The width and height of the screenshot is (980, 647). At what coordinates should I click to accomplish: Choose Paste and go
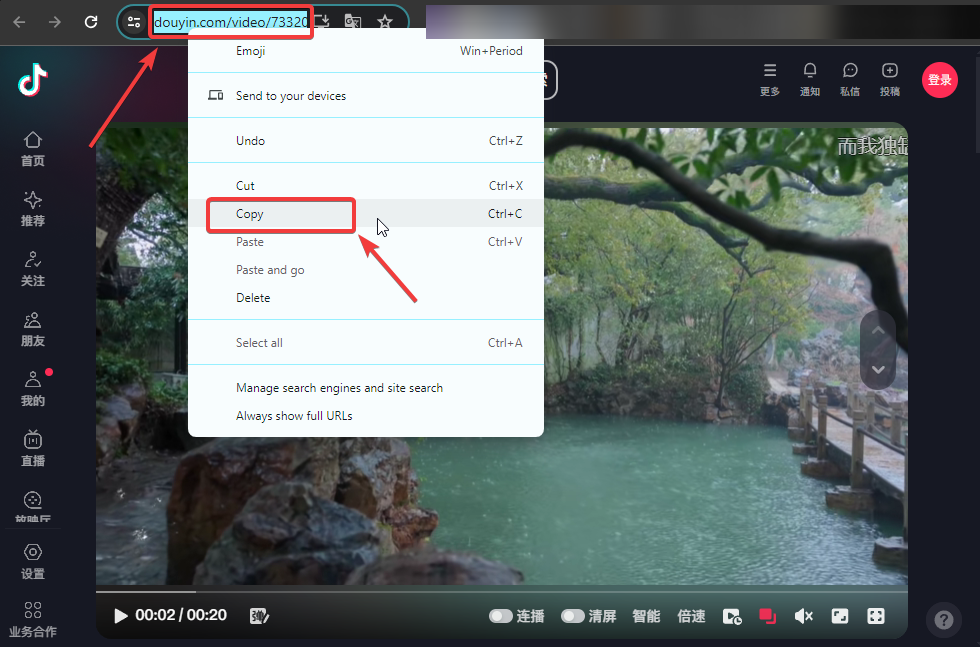tap(366, 270)
